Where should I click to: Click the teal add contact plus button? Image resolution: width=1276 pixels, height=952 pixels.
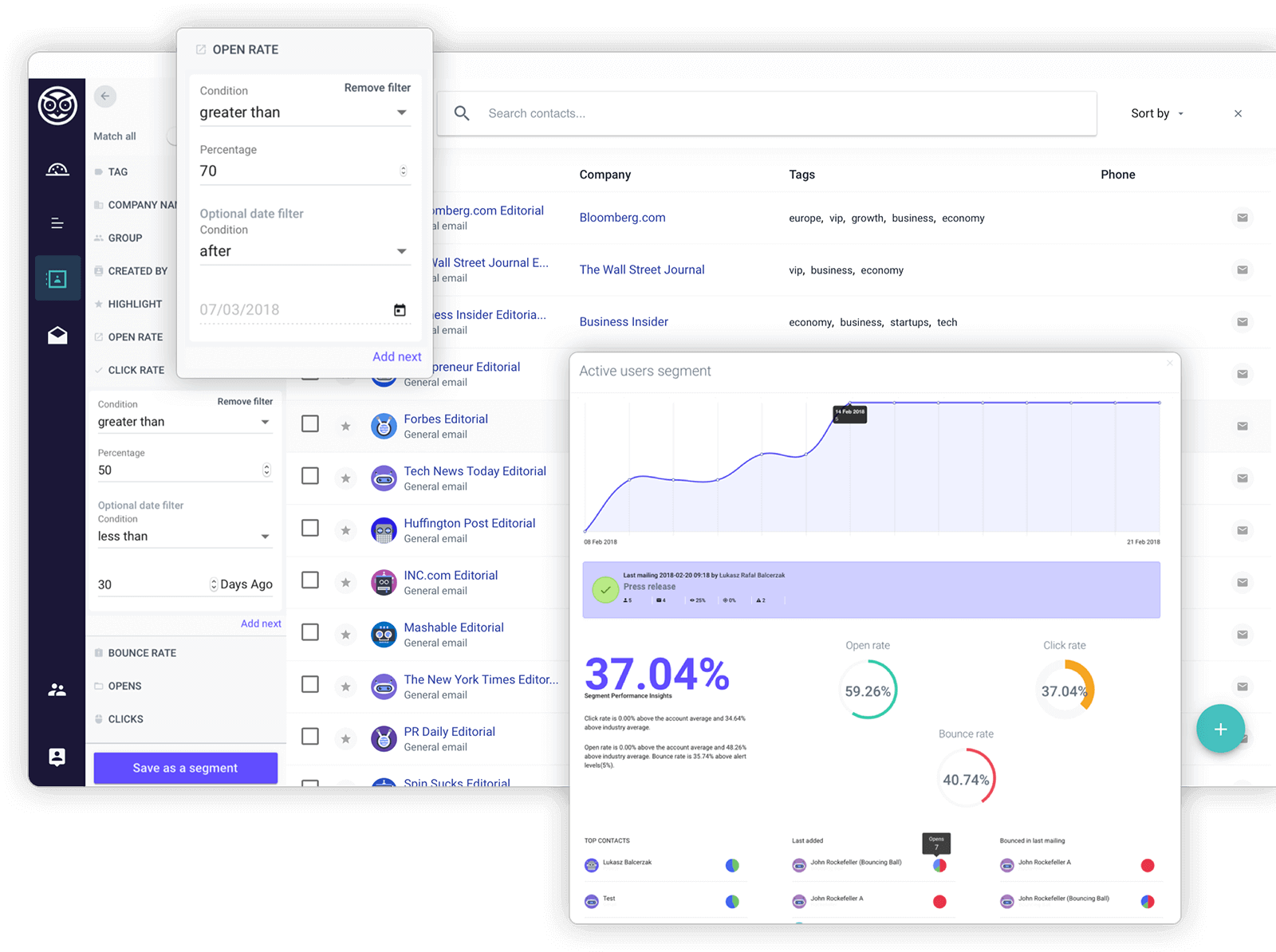[1220, 729]
